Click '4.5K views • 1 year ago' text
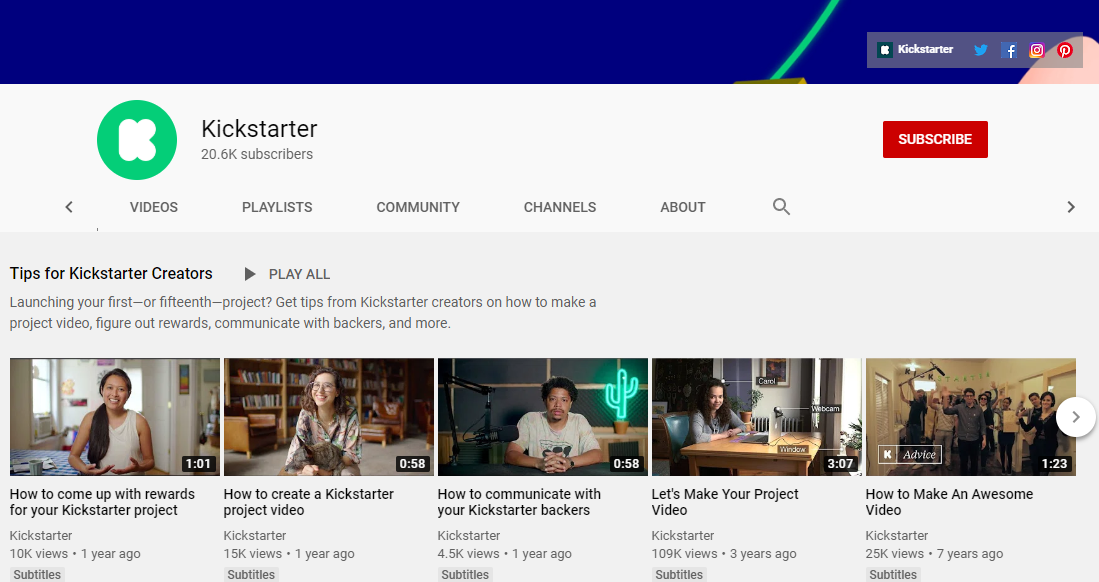The width and height of the screenshot is (1099, 582). (x=505, y=553)
